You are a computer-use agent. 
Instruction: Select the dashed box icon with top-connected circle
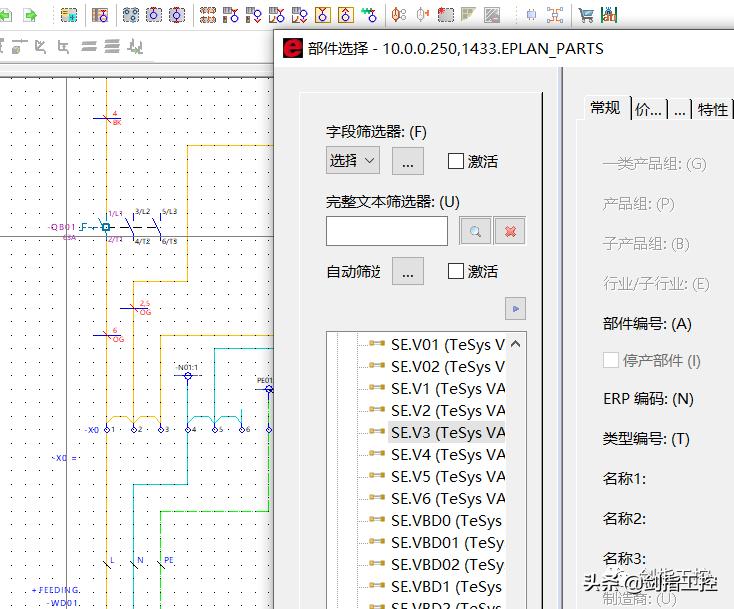[154, 15]
